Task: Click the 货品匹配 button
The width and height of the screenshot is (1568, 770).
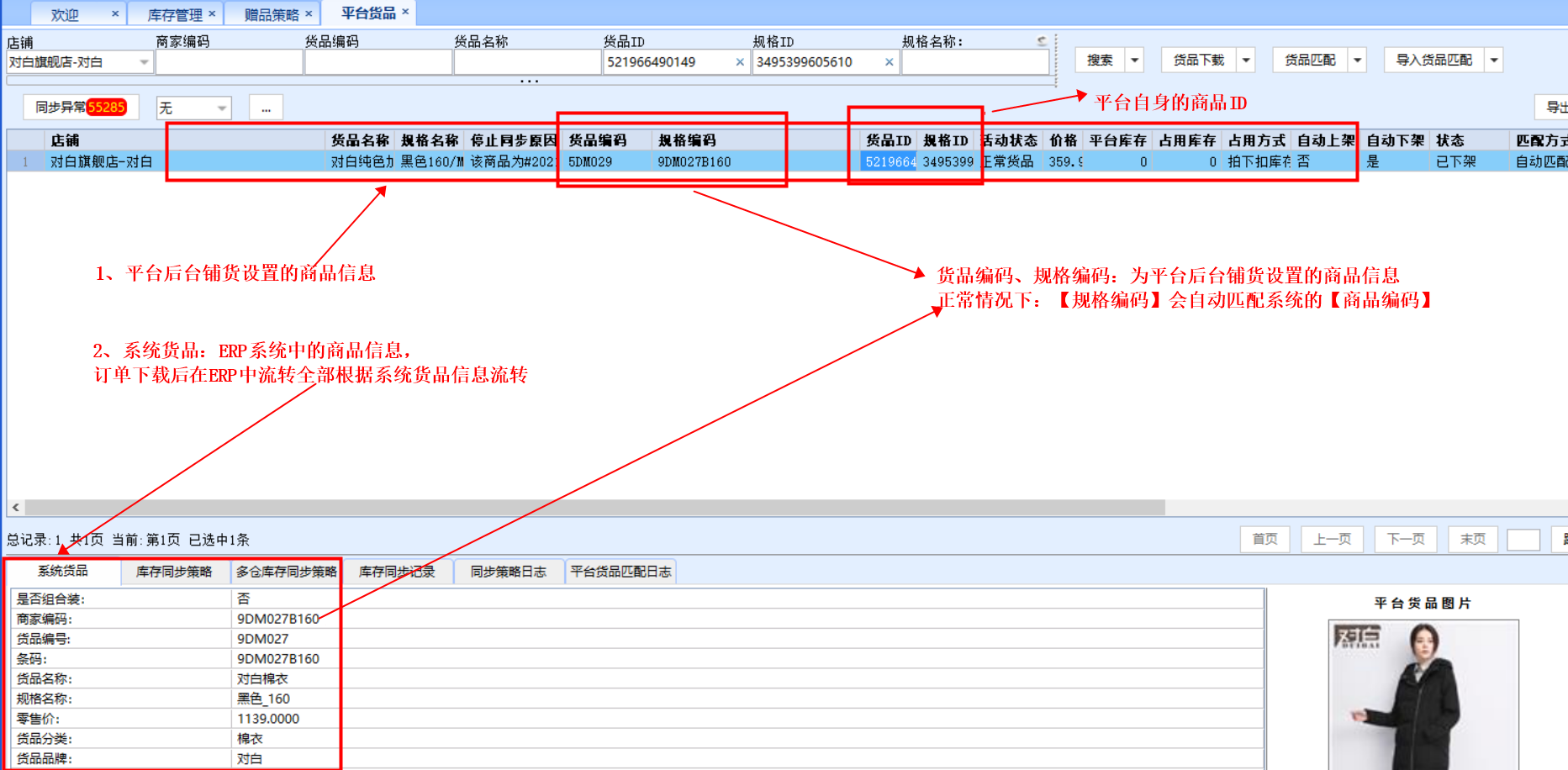Action: [1310, 61]
